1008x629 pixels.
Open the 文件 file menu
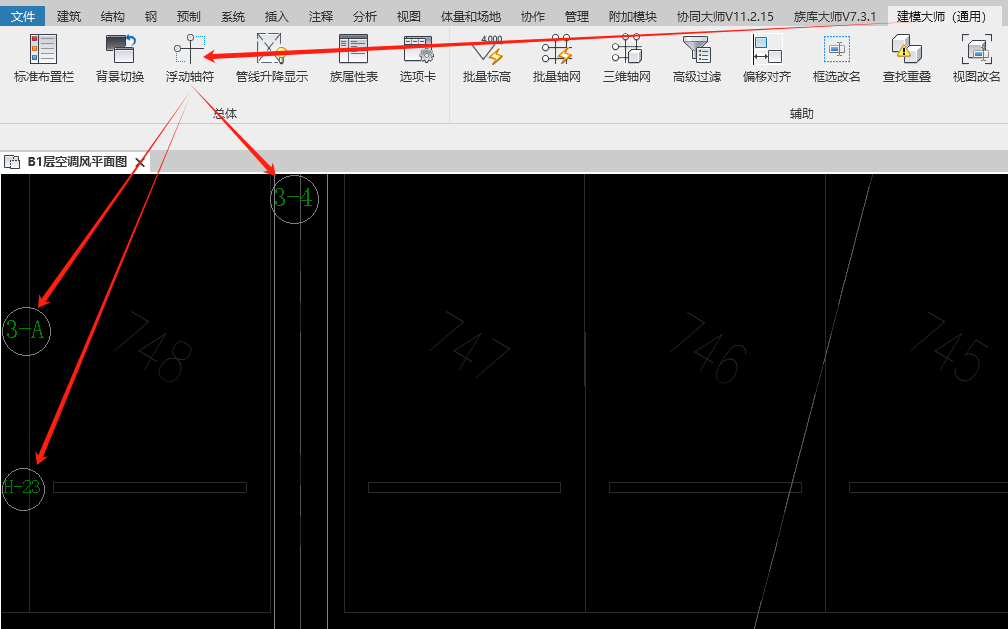22,17
